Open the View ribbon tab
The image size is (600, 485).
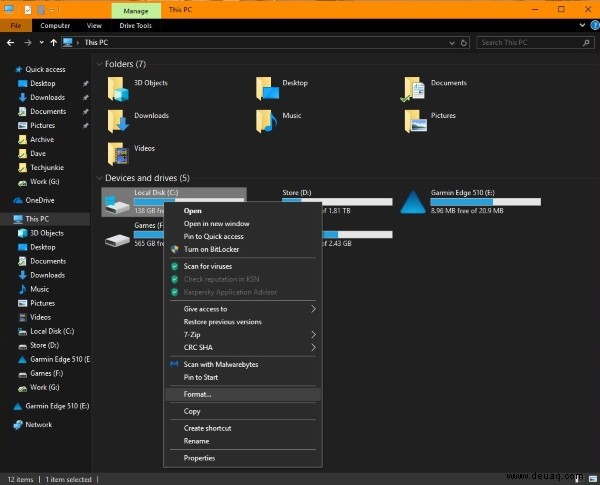94,26
